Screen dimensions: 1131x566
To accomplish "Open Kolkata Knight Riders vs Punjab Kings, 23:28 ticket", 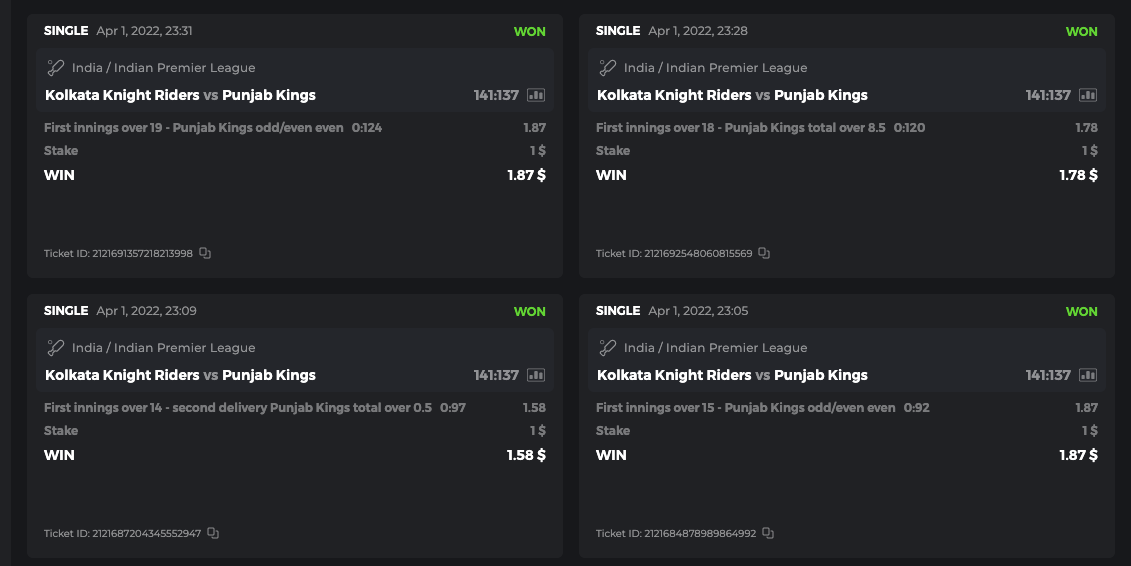I will click(x=732, y=96).
